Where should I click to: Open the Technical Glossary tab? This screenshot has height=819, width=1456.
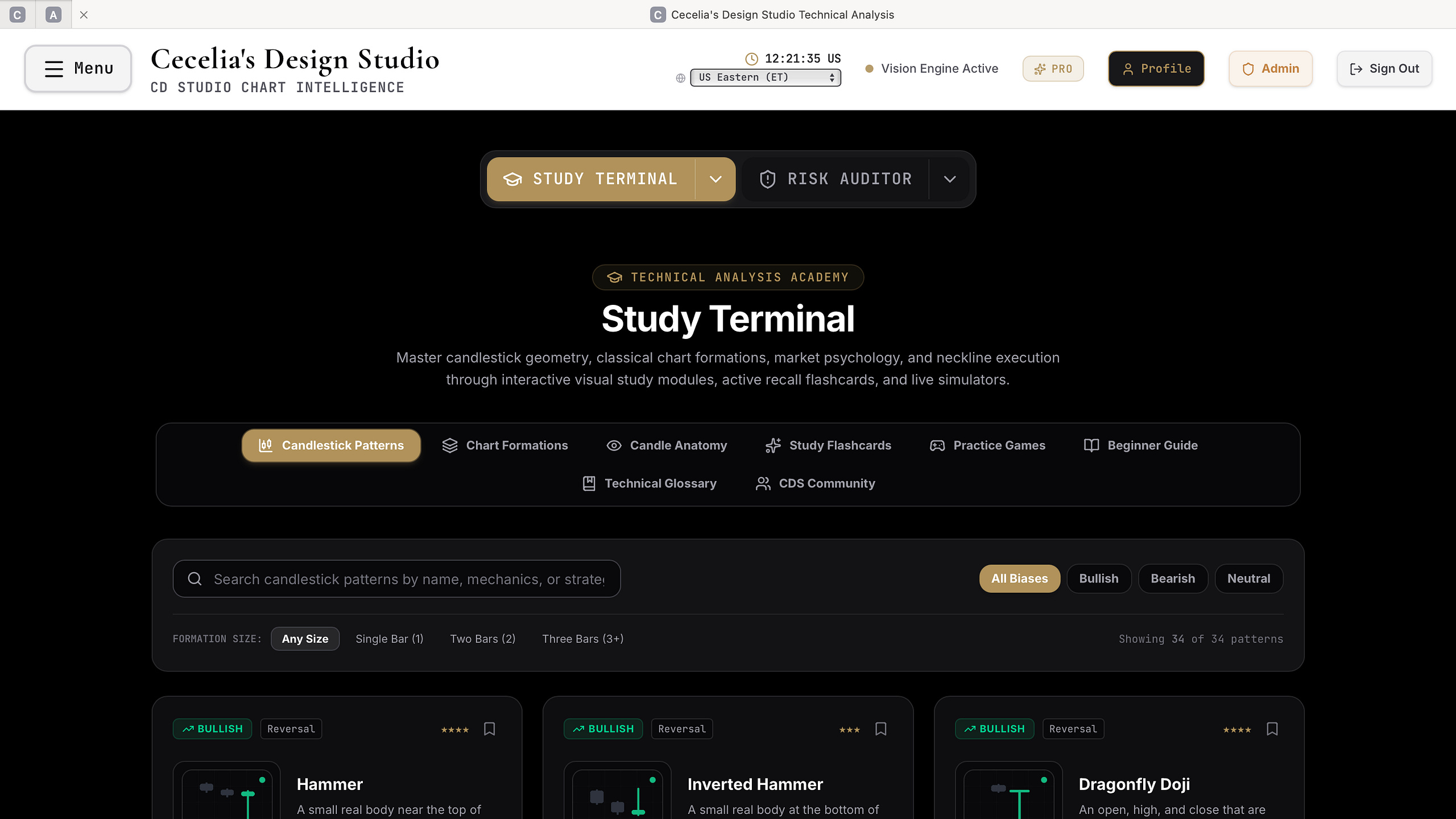coord(650,483)
